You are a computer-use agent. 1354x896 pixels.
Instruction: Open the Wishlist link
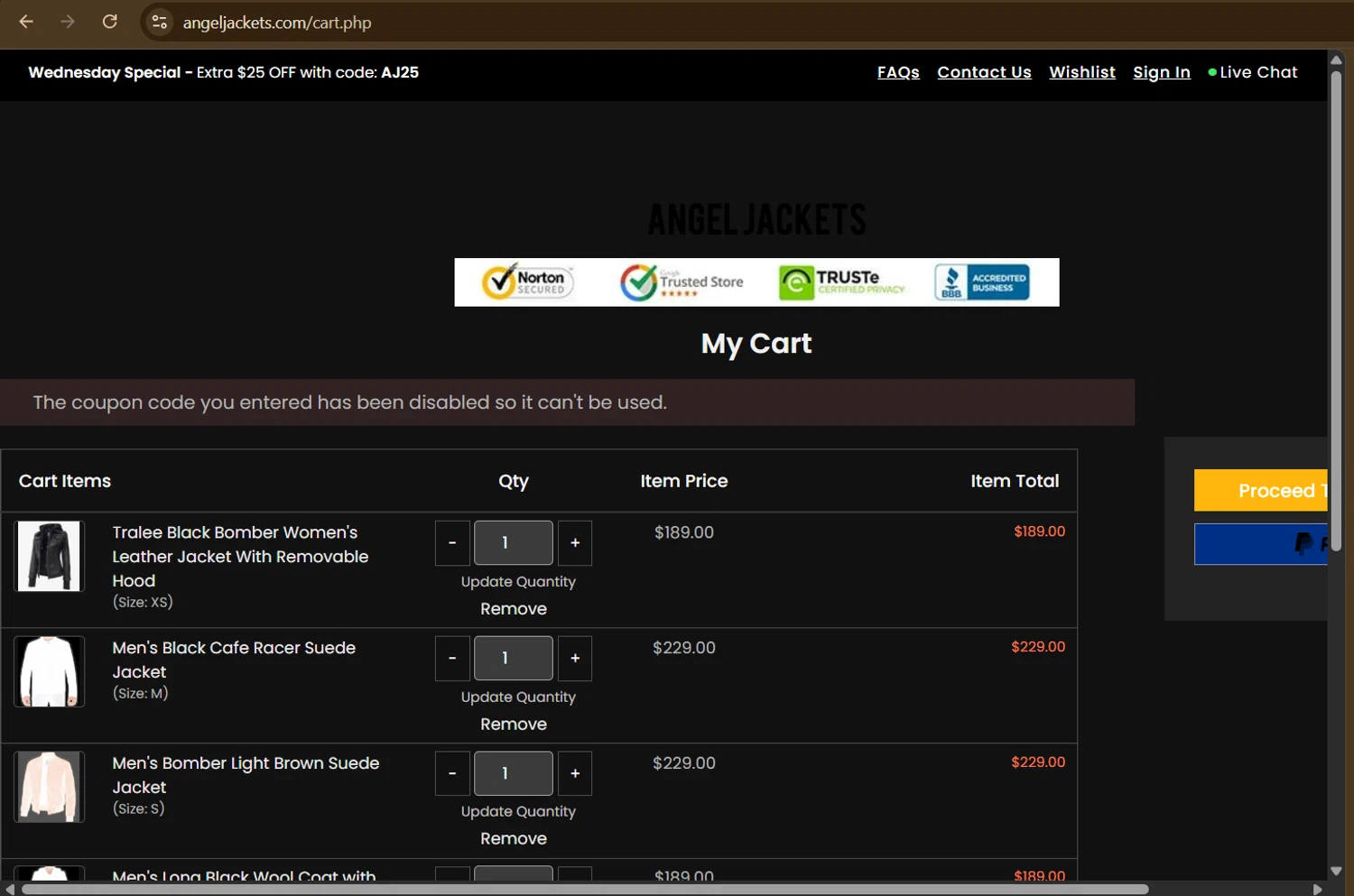click(1082, 72)
